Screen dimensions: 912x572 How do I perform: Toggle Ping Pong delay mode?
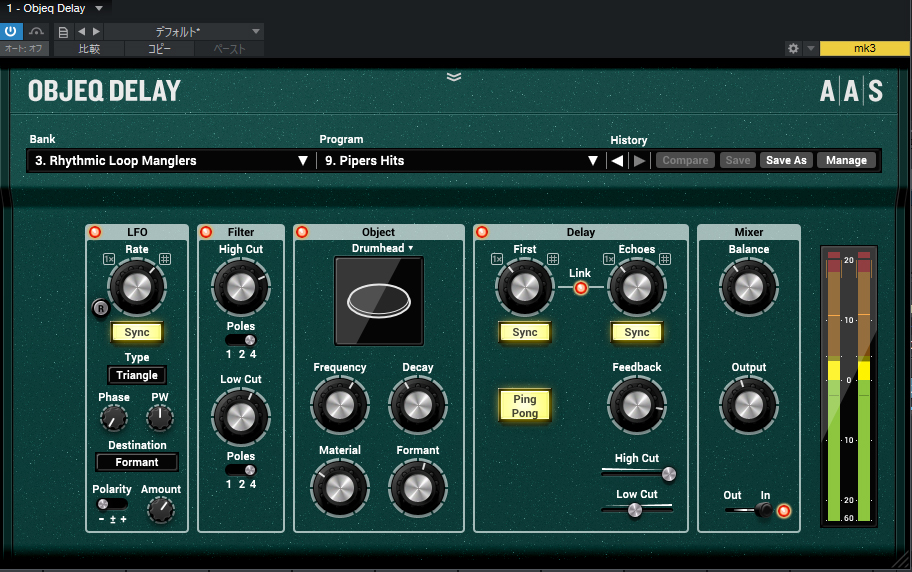click(x=525, y=406)
